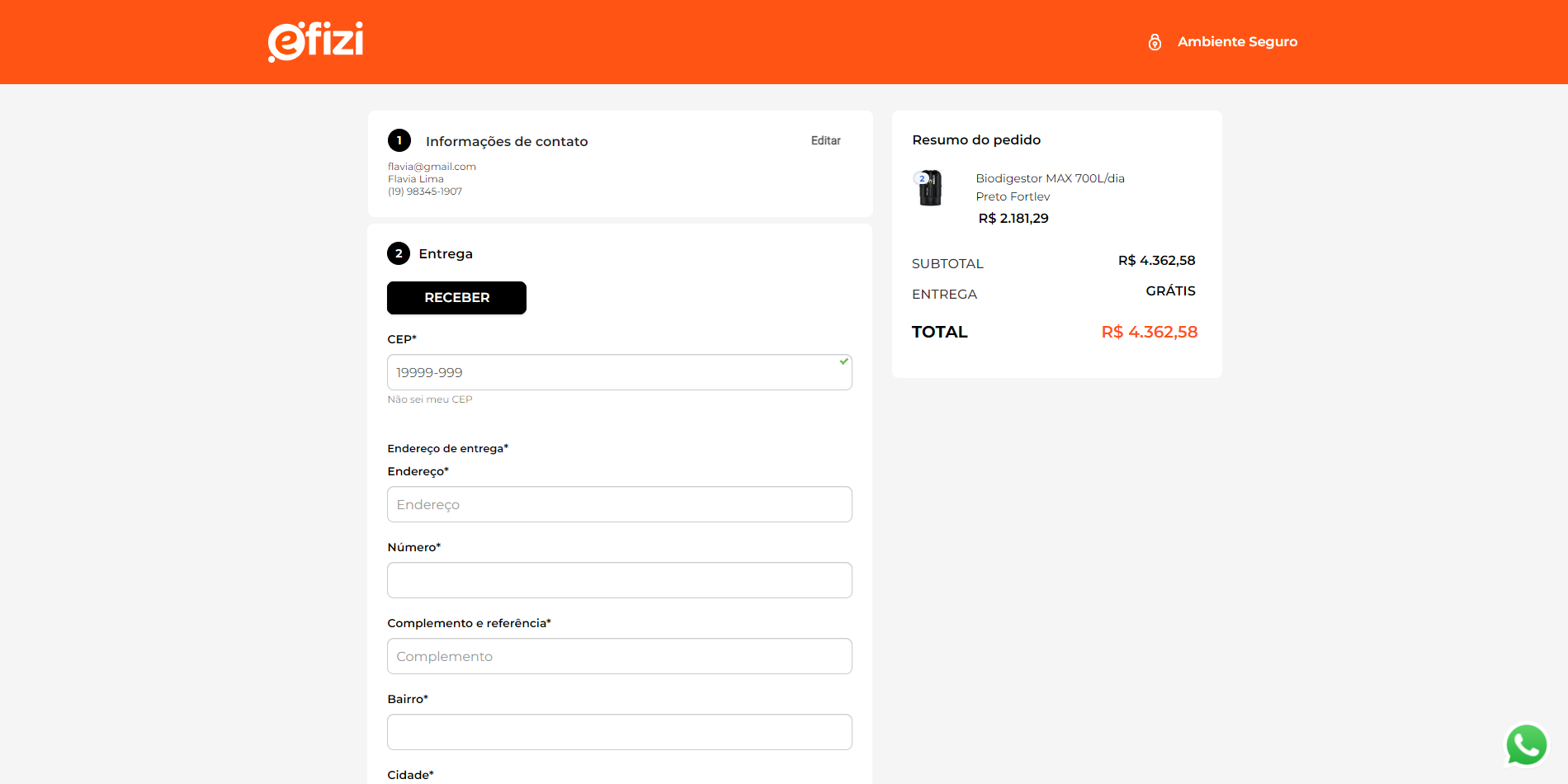Focus the Número input field
Viewport: 1568px width, 784px height.
point(620,580)
